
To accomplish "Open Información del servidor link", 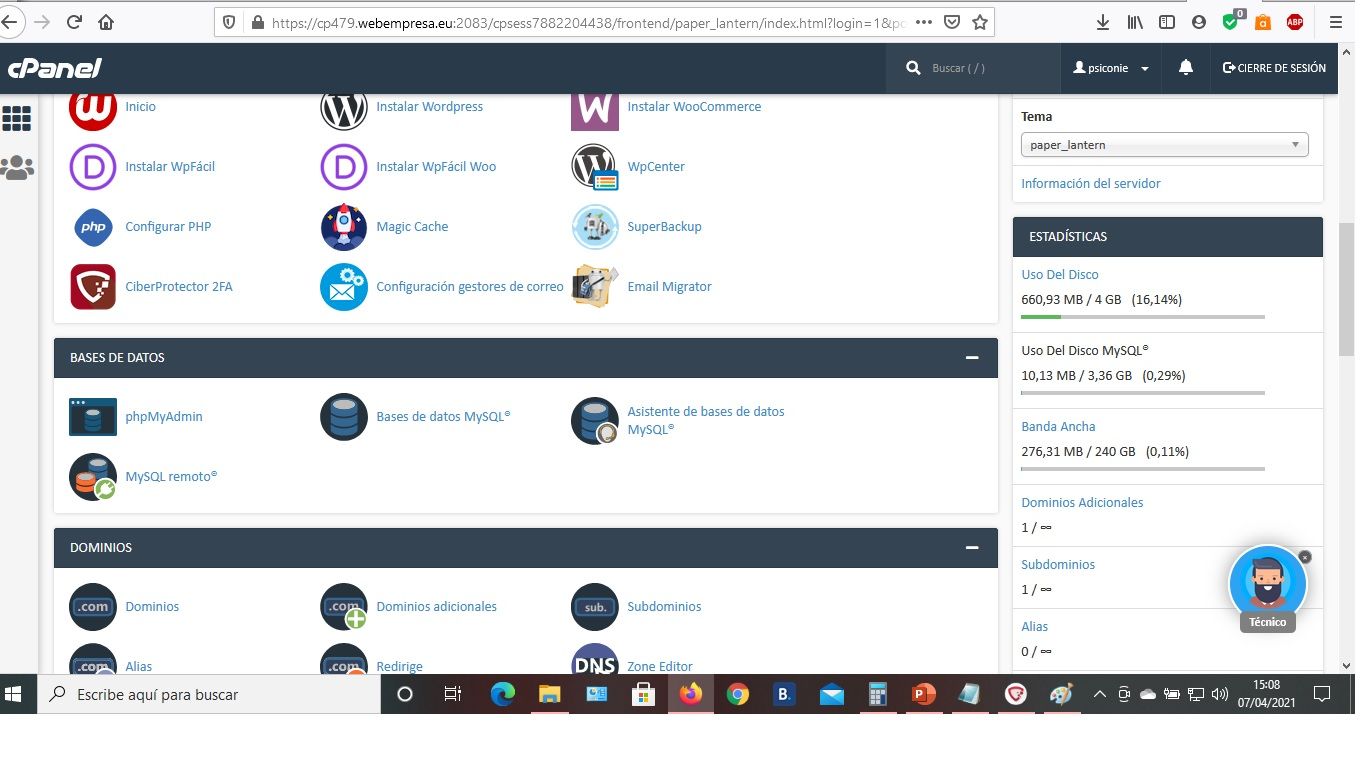I will [x=1091, y=184].
